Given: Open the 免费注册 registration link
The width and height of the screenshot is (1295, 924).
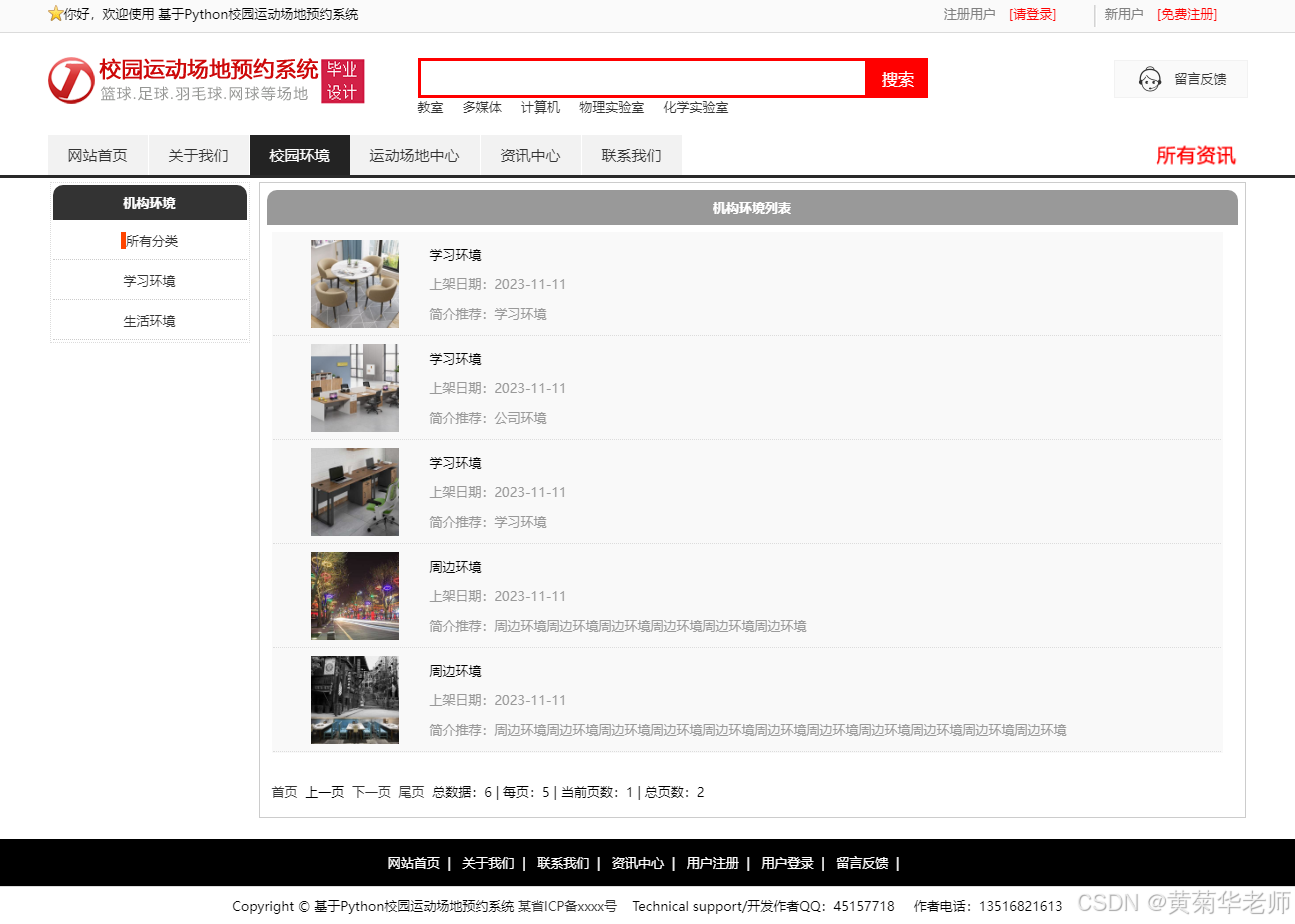Looking at the screenshot, I should pos(1186,15).
